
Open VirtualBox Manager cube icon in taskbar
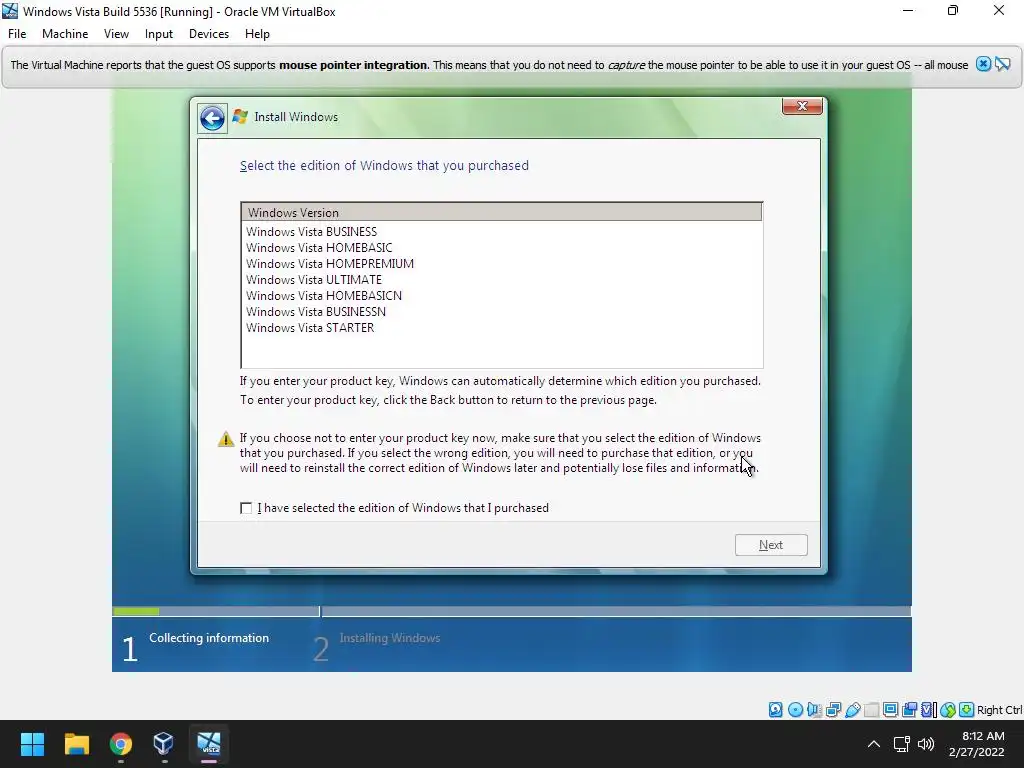coord(164,744)
